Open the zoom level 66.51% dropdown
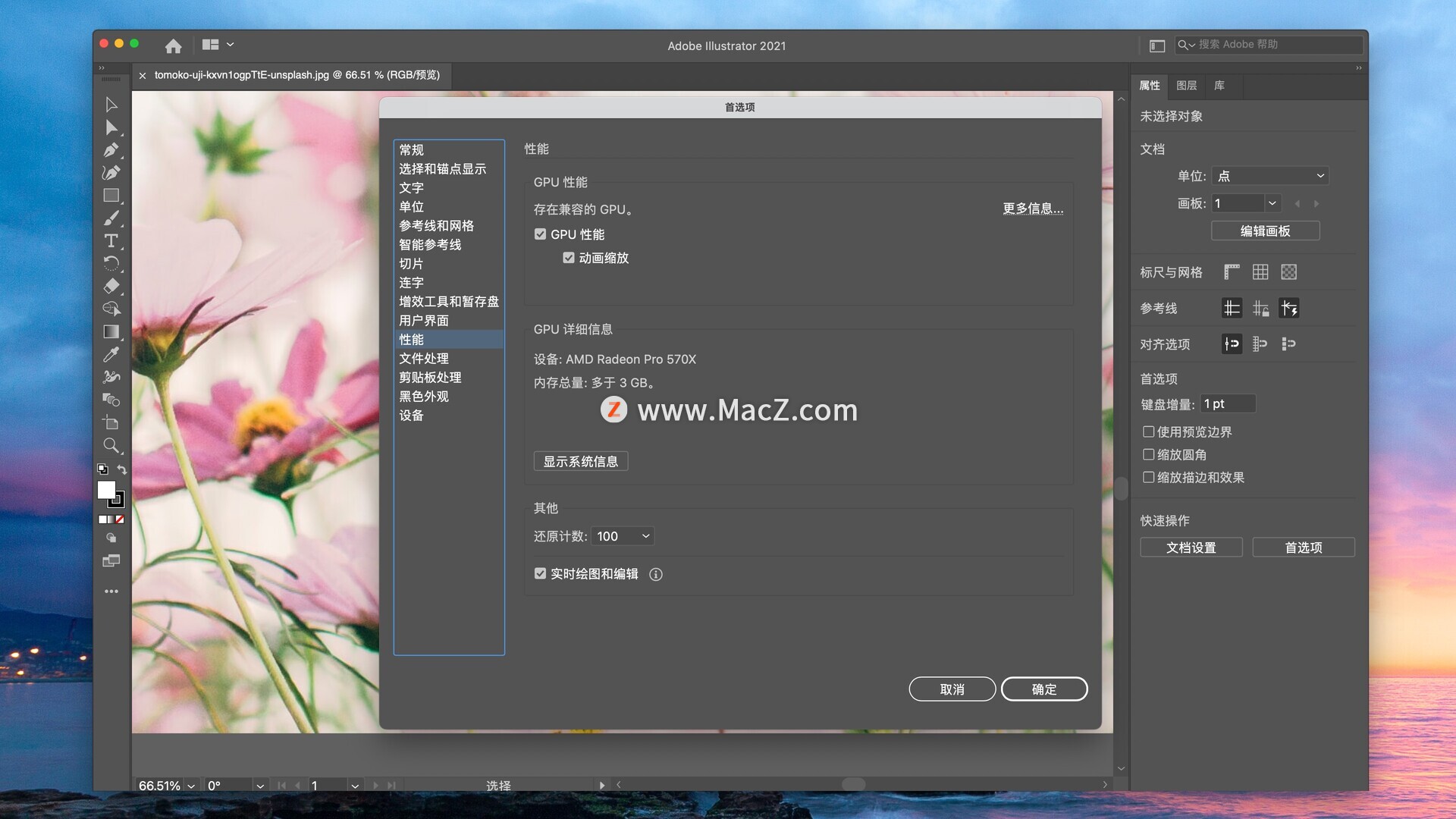 tap(191, 786)
